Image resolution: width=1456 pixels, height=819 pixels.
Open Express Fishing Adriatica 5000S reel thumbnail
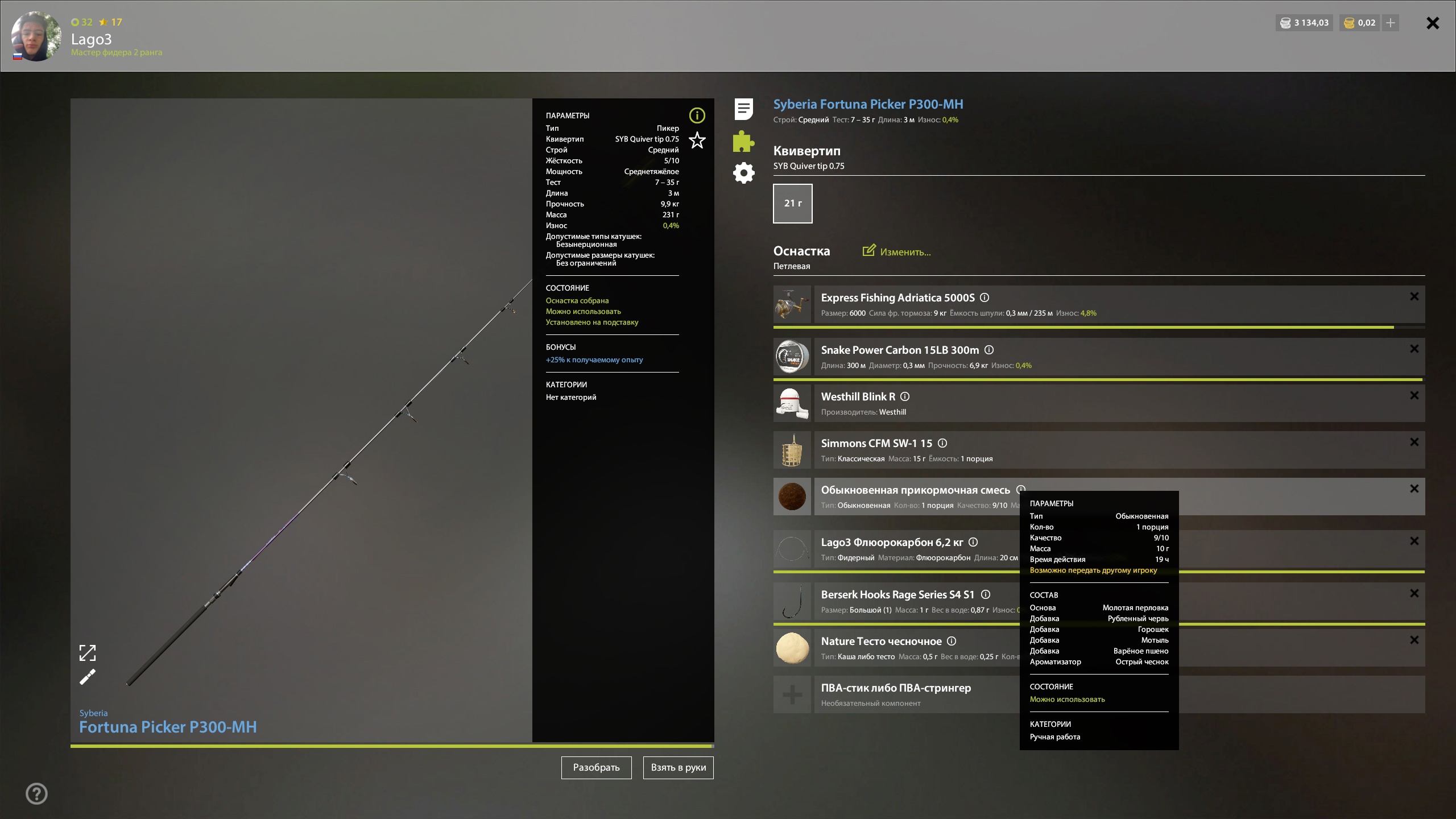792,304
